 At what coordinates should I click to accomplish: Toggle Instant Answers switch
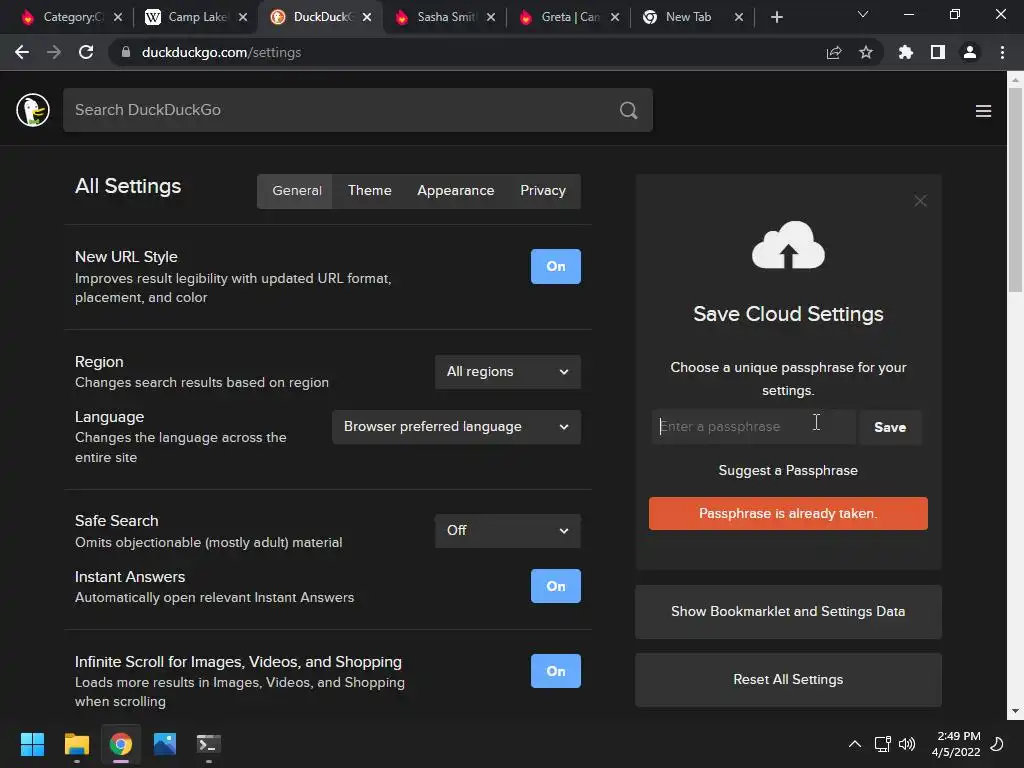(556, 586)
